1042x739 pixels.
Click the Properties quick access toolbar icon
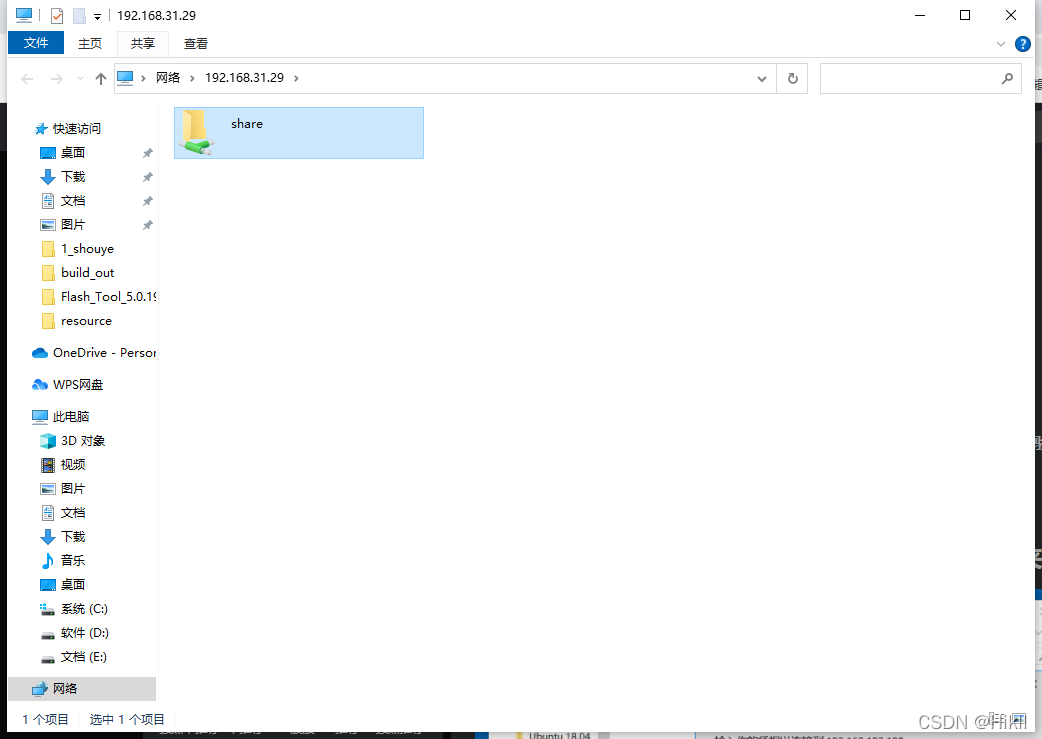click(x=57, y=15)
